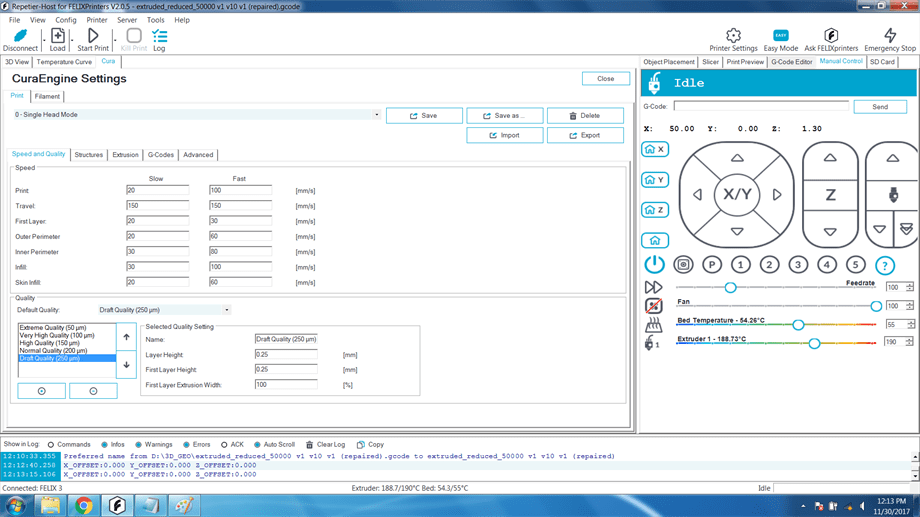The height and width of the screenshot is (517, 920).
Task: Click the park position P button
Action: tap(712, 265)
